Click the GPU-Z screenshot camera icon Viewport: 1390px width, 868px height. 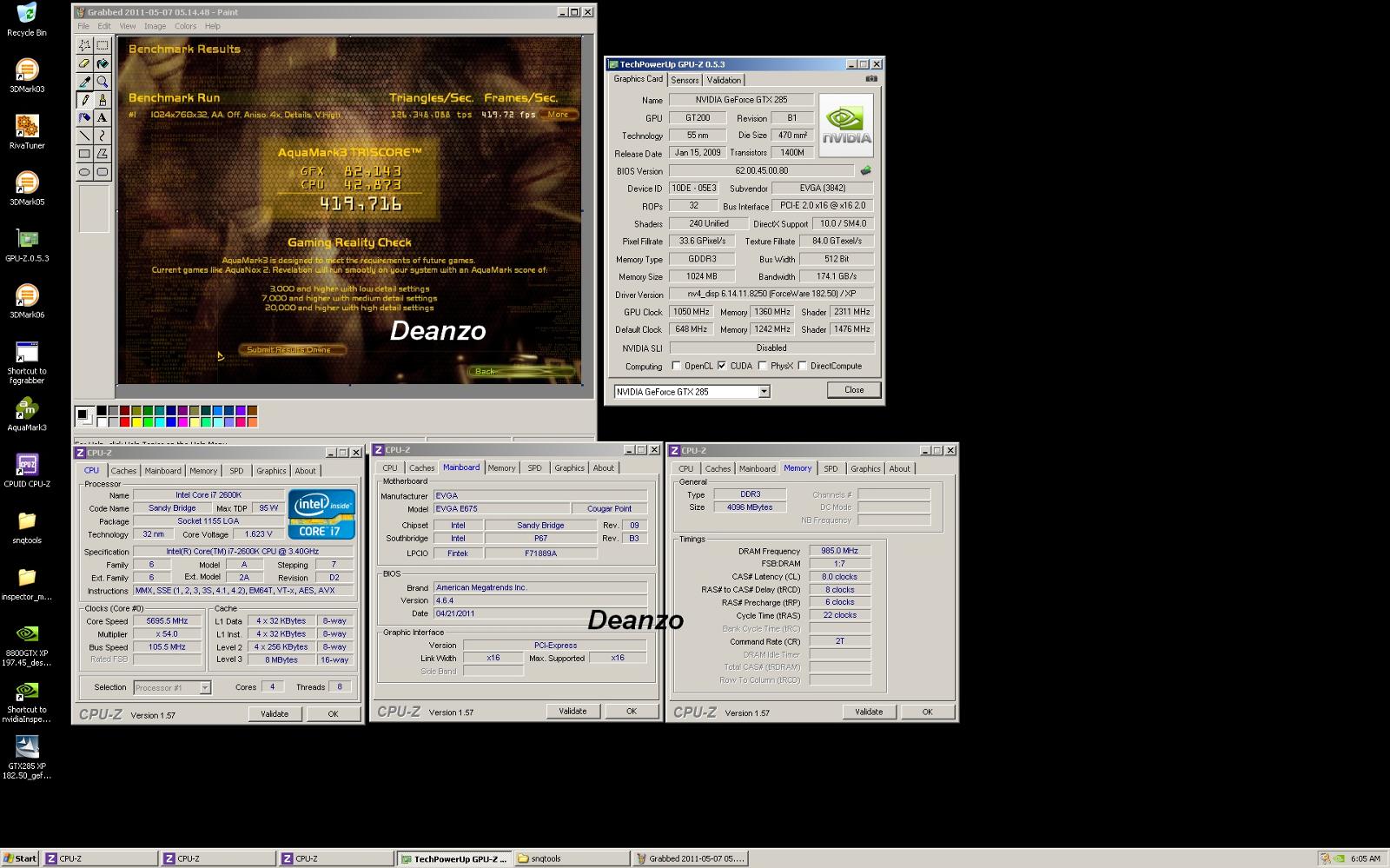point(871,78)
